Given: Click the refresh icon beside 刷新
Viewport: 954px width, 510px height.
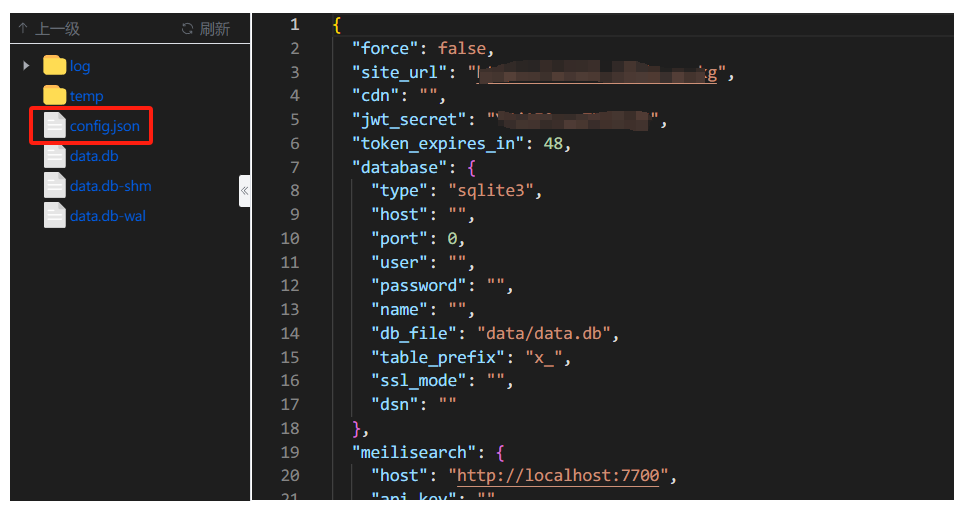Looking at the screenshot, I should 187,29.
